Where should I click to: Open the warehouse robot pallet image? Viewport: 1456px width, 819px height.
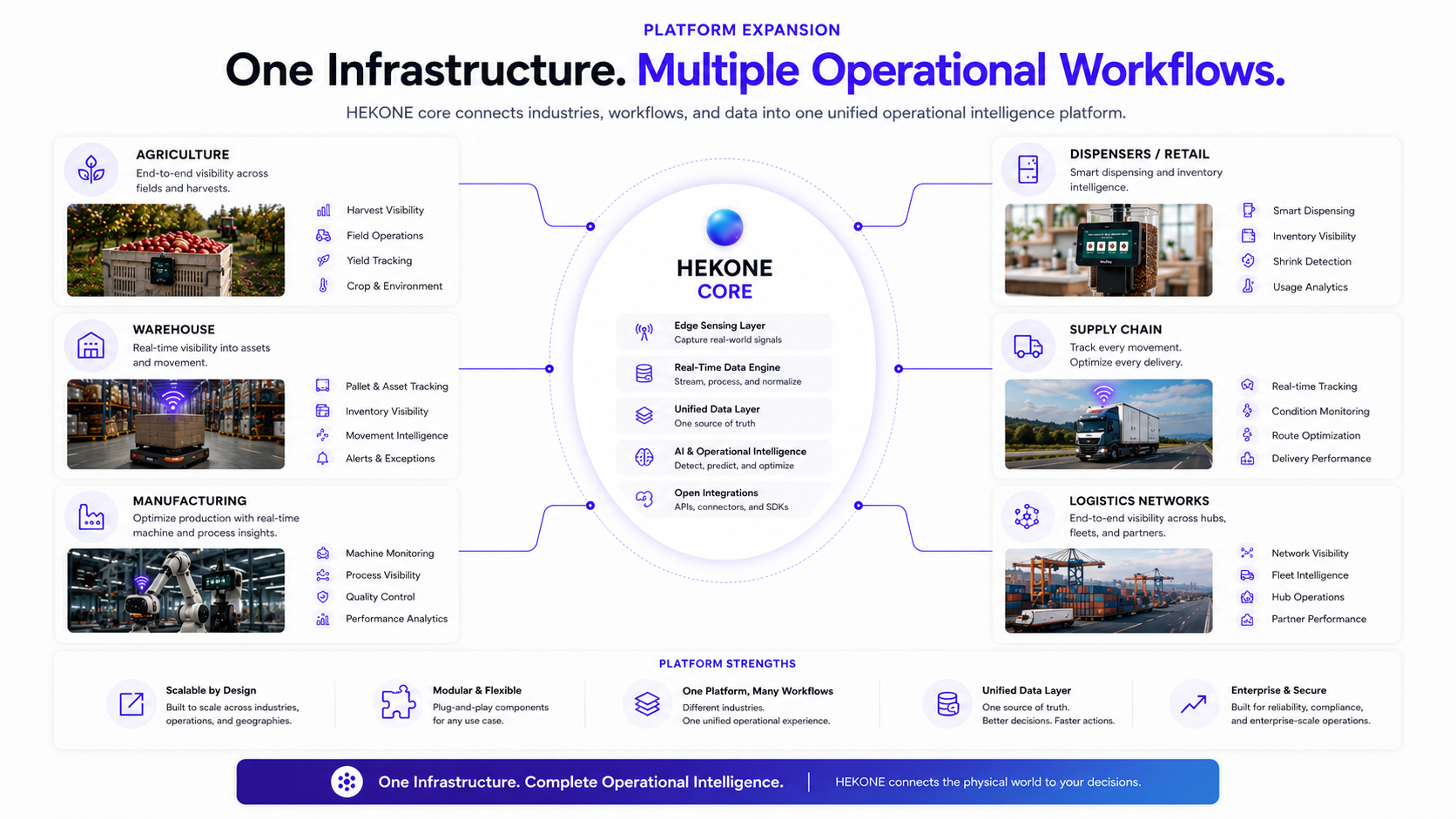coord(176,424)
